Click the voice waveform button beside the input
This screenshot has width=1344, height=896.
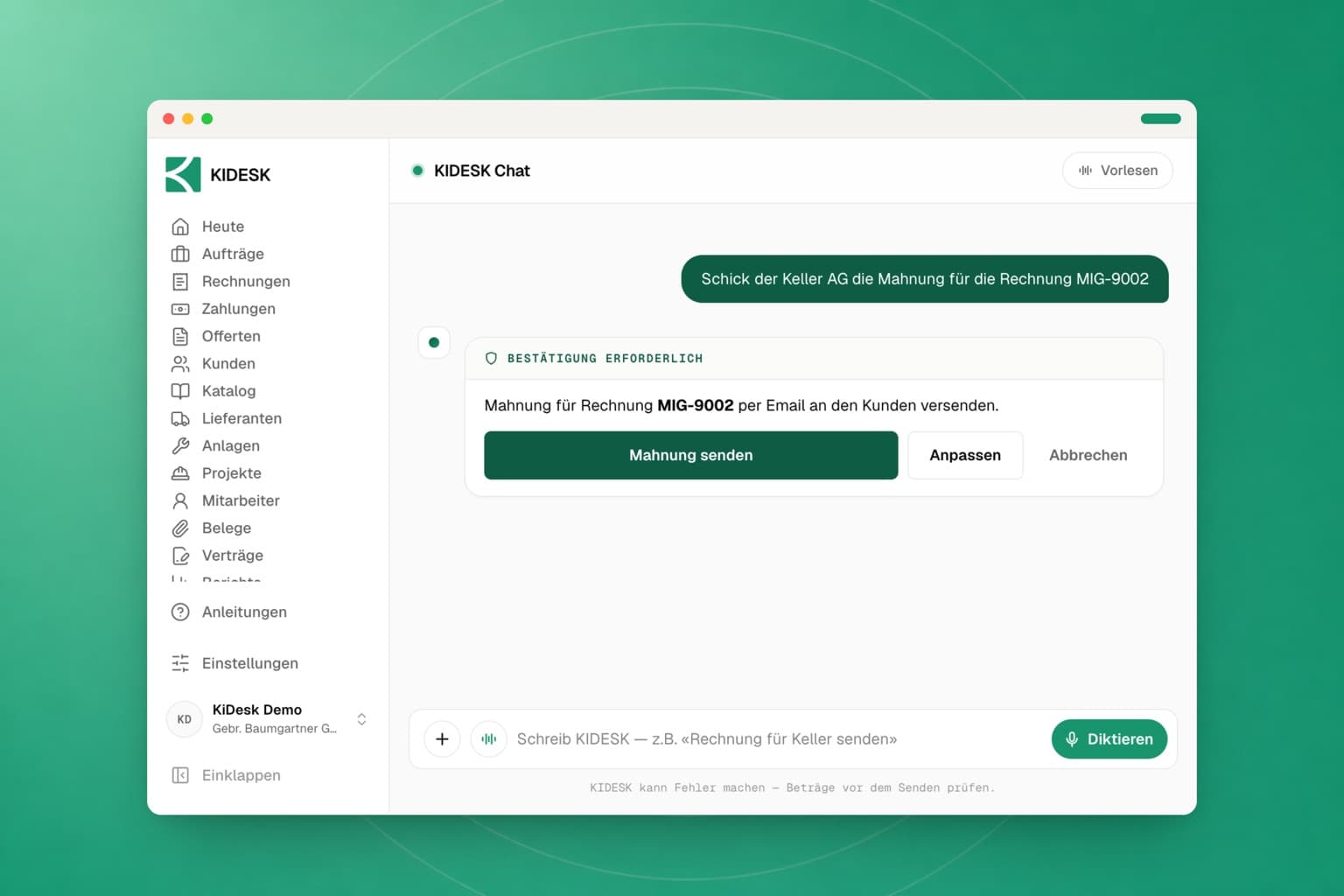489,739
